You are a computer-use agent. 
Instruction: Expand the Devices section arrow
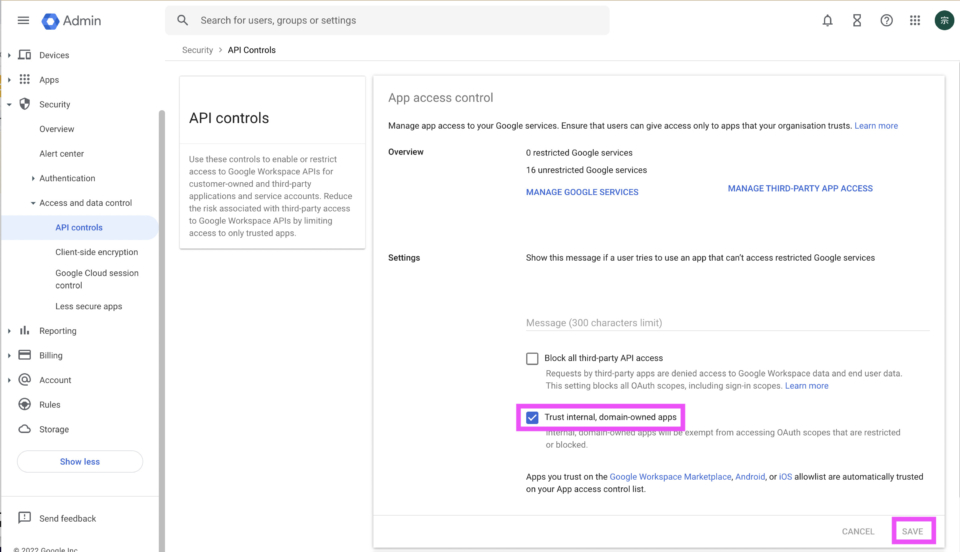[x=9, y=55]
